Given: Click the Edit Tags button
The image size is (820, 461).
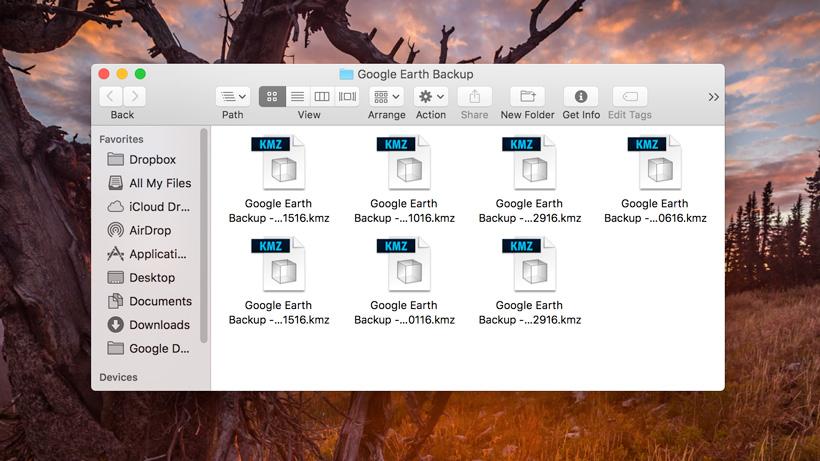Looking at the screenshot, I should point(630,96).
